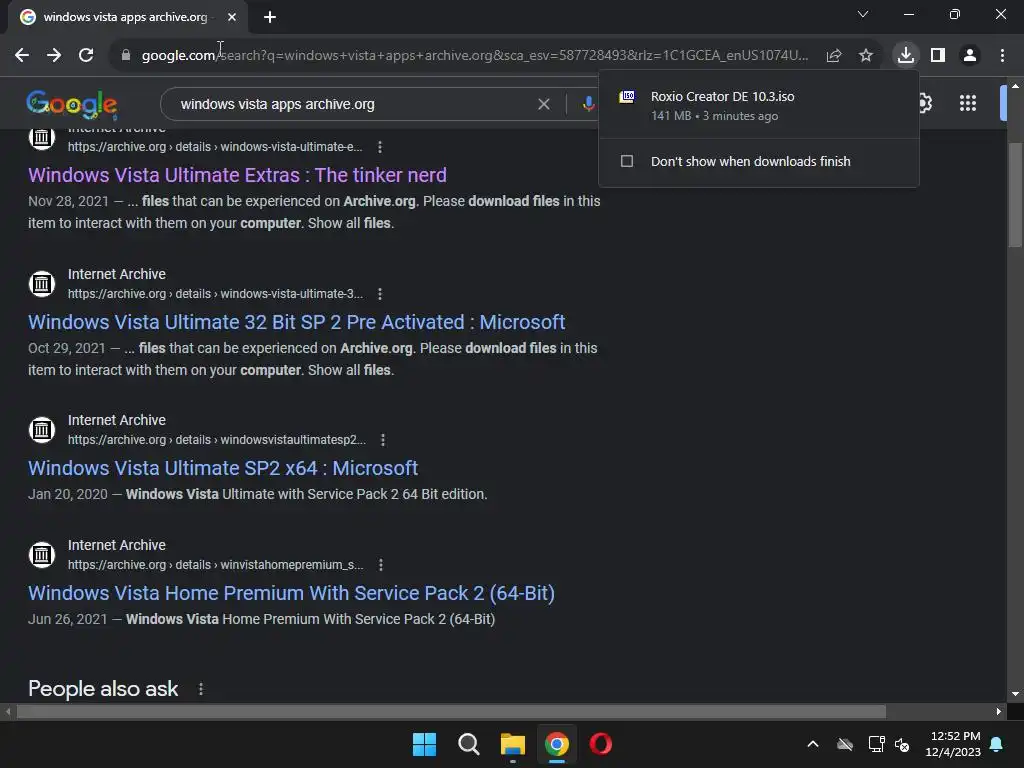Open the tab search dropdown arrow
Screen dimensions: 1024x768
863,14
